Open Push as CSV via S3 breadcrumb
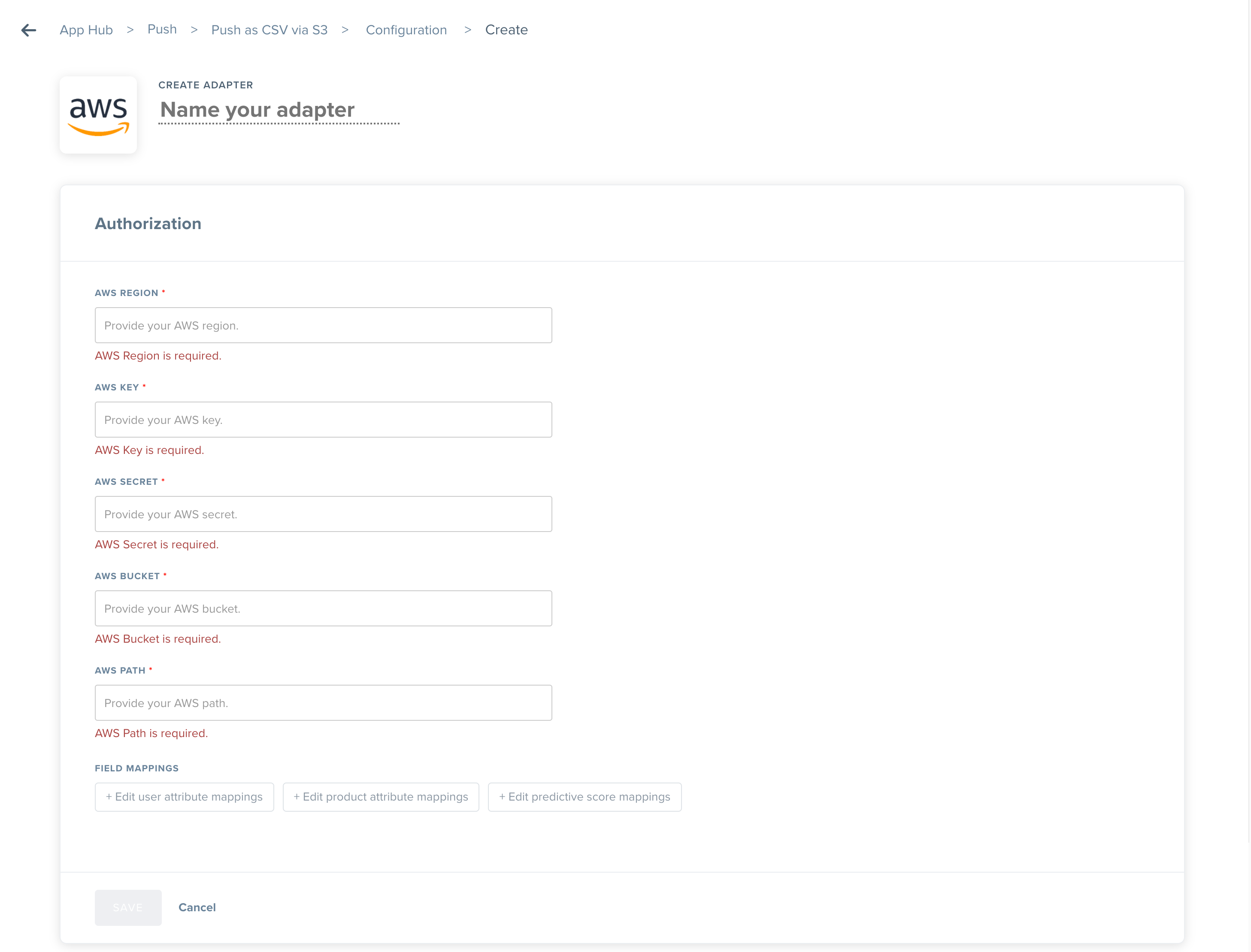Viewport: 1251px width, 952px height. [x=269, y=30]
